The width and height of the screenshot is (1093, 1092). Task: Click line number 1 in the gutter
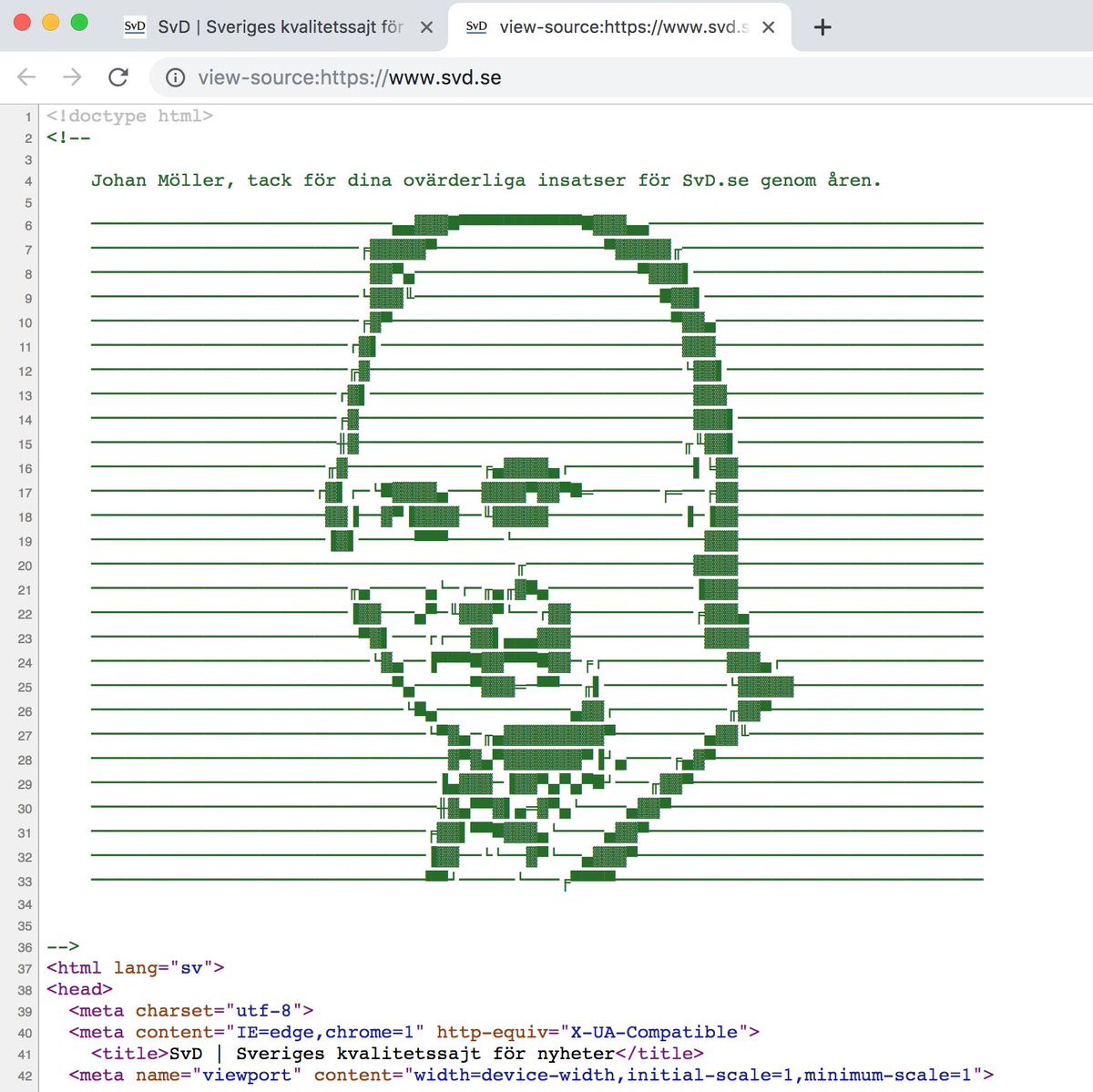coord(28,117)
